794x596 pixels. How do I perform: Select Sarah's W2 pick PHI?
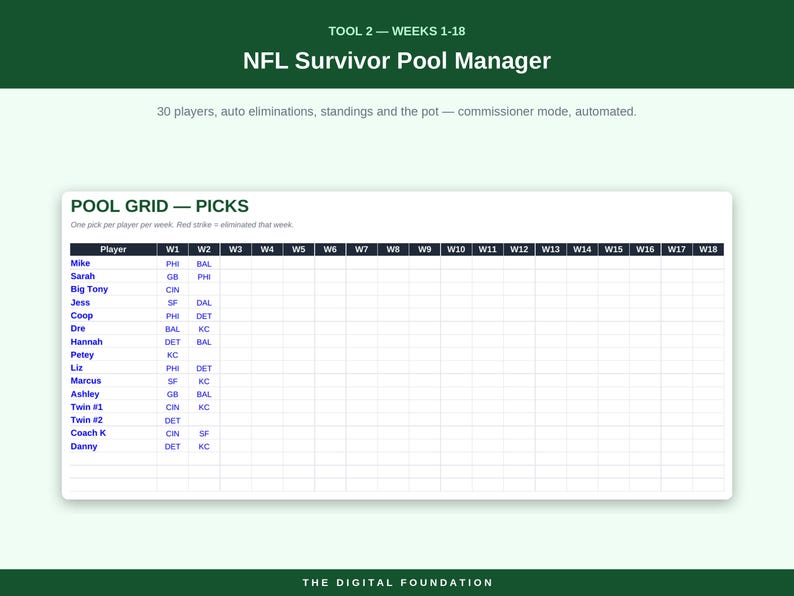pyautogui.click(x=204, y=277)
